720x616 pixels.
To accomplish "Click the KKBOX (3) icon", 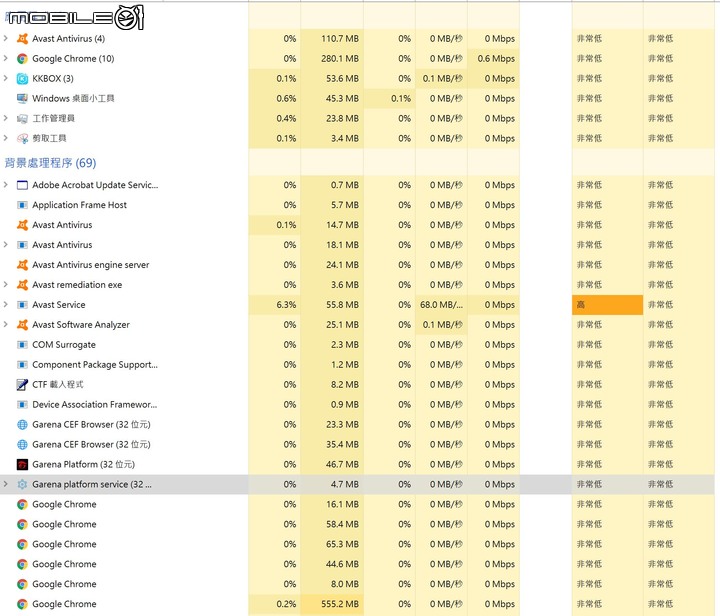I will [22, 78].
